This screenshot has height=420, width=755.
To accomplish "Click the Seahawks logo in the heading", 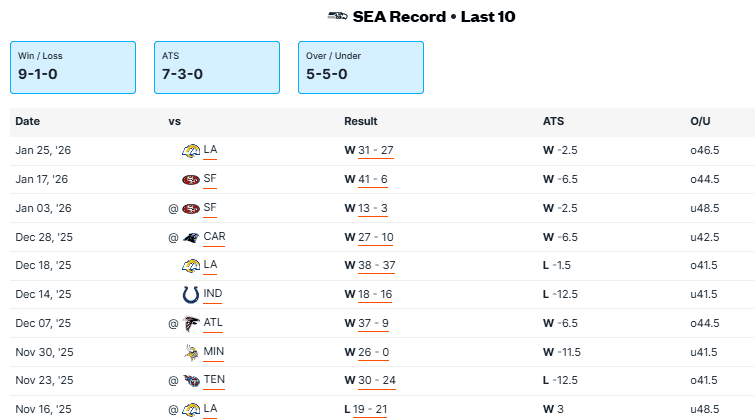I will point(338,16).
